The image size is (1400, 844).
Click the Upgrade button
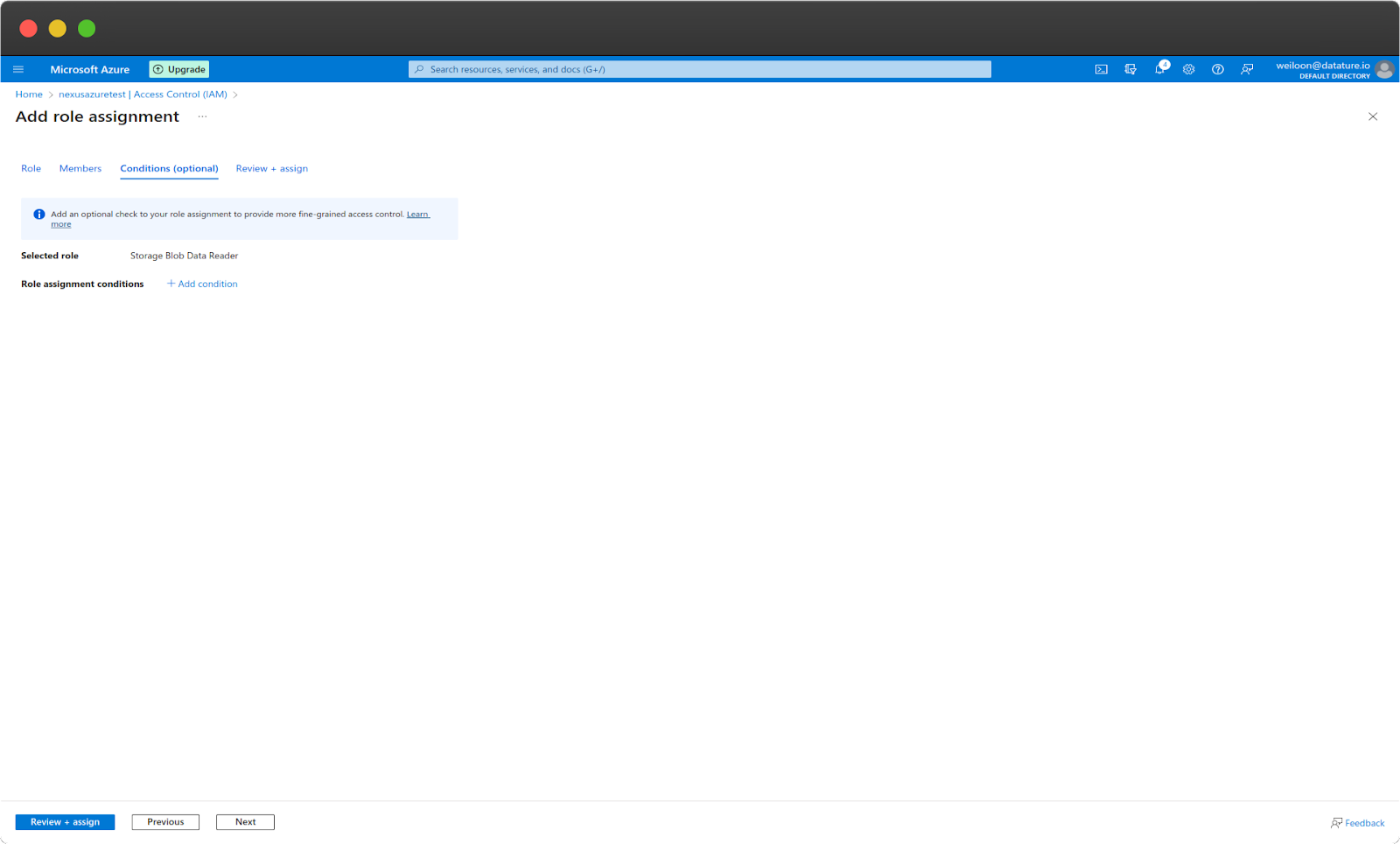click(178, 68)
